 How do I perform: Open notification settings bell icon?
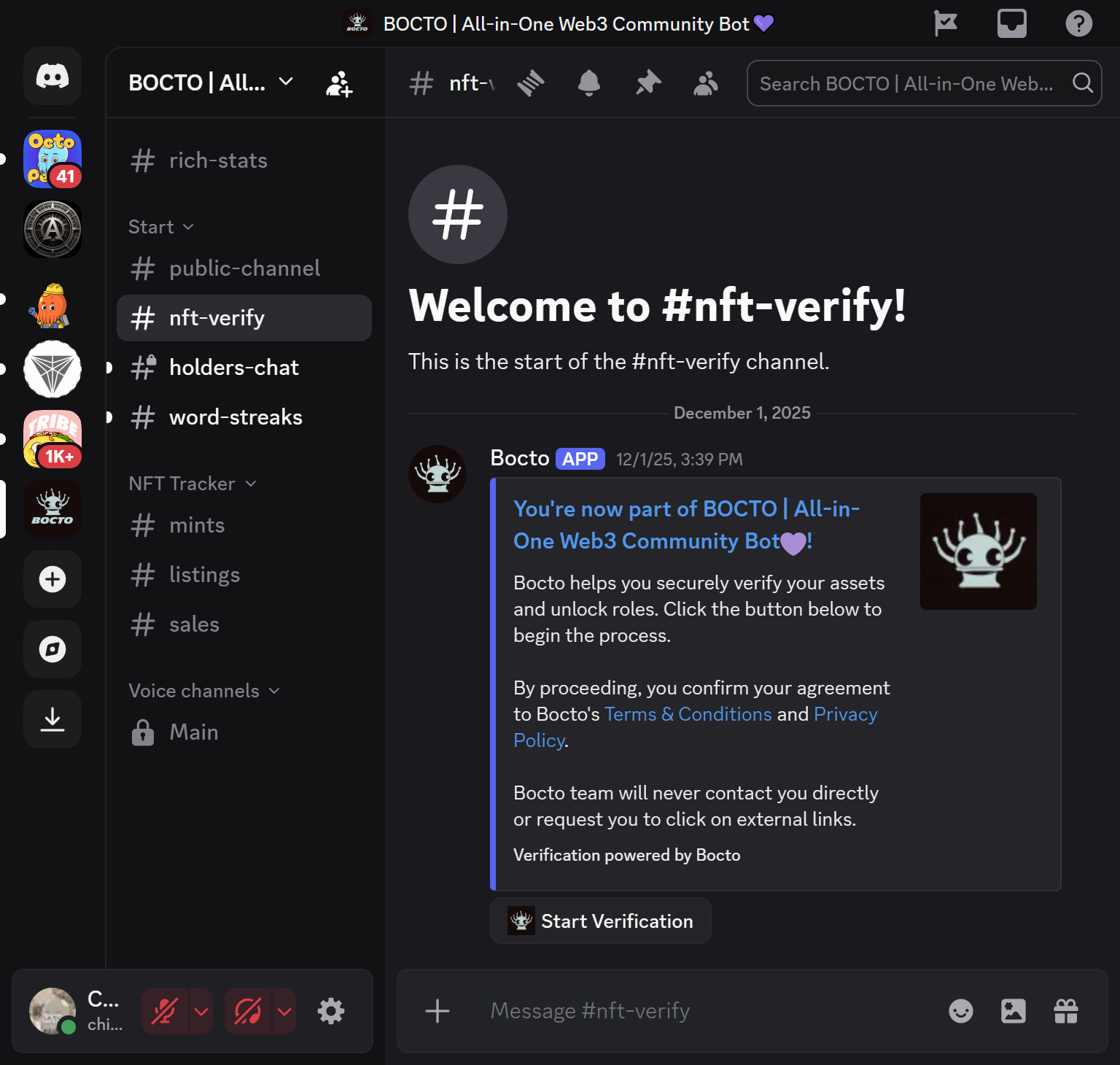(588, 83)
